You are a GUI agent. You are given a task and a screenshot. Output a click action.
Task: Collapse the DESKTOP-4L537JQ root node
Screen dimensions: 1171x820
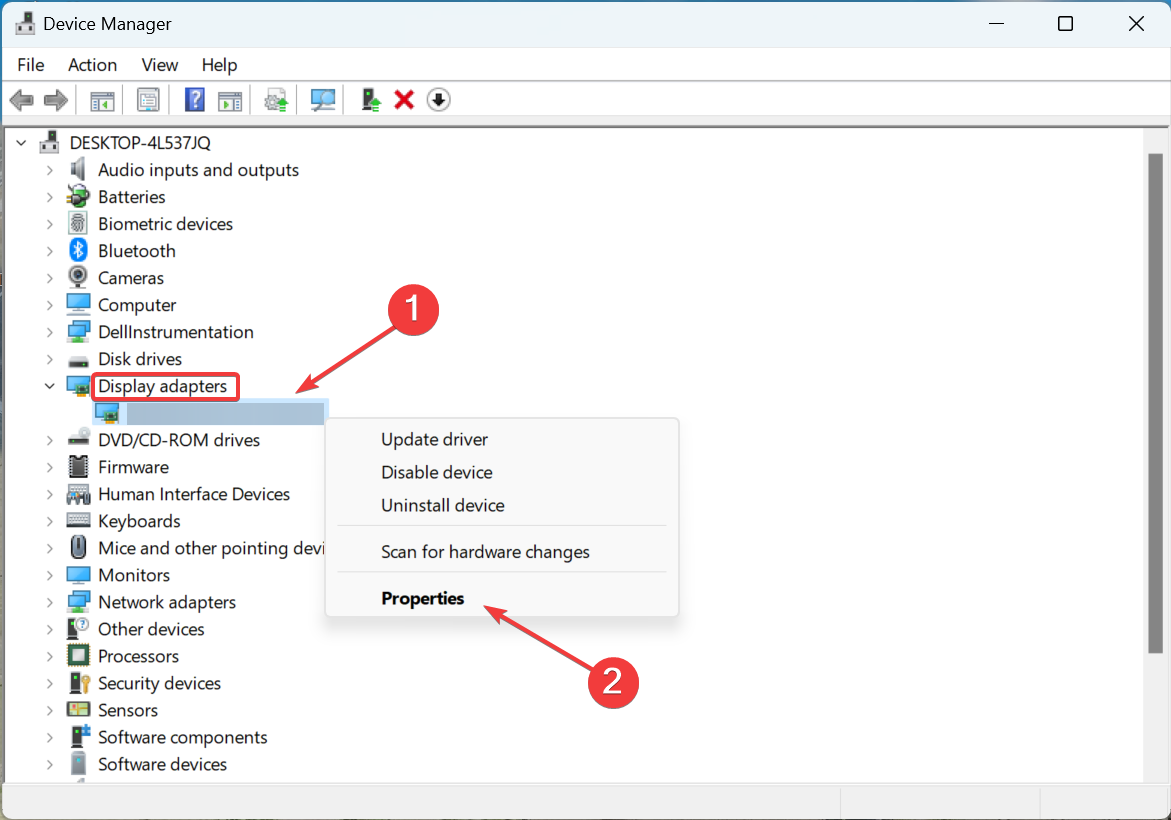[22, 143]
